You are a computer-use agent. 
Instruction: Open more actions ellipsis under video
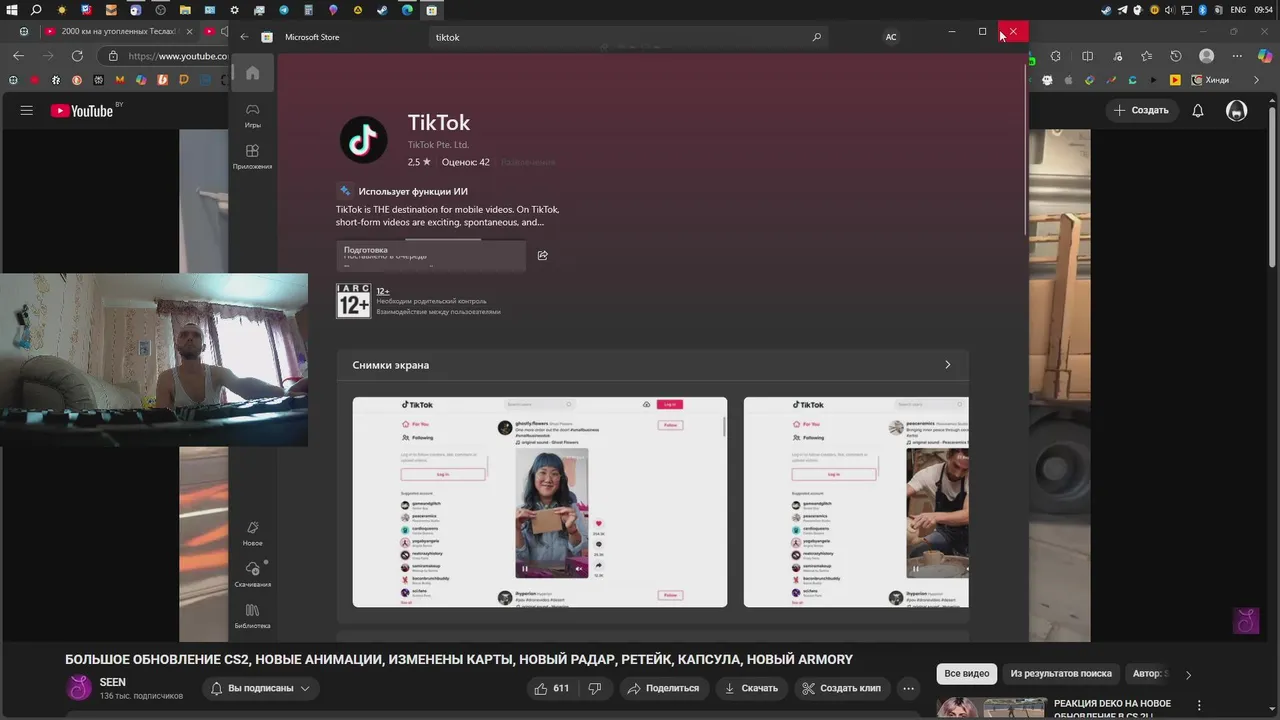point(908,688)
